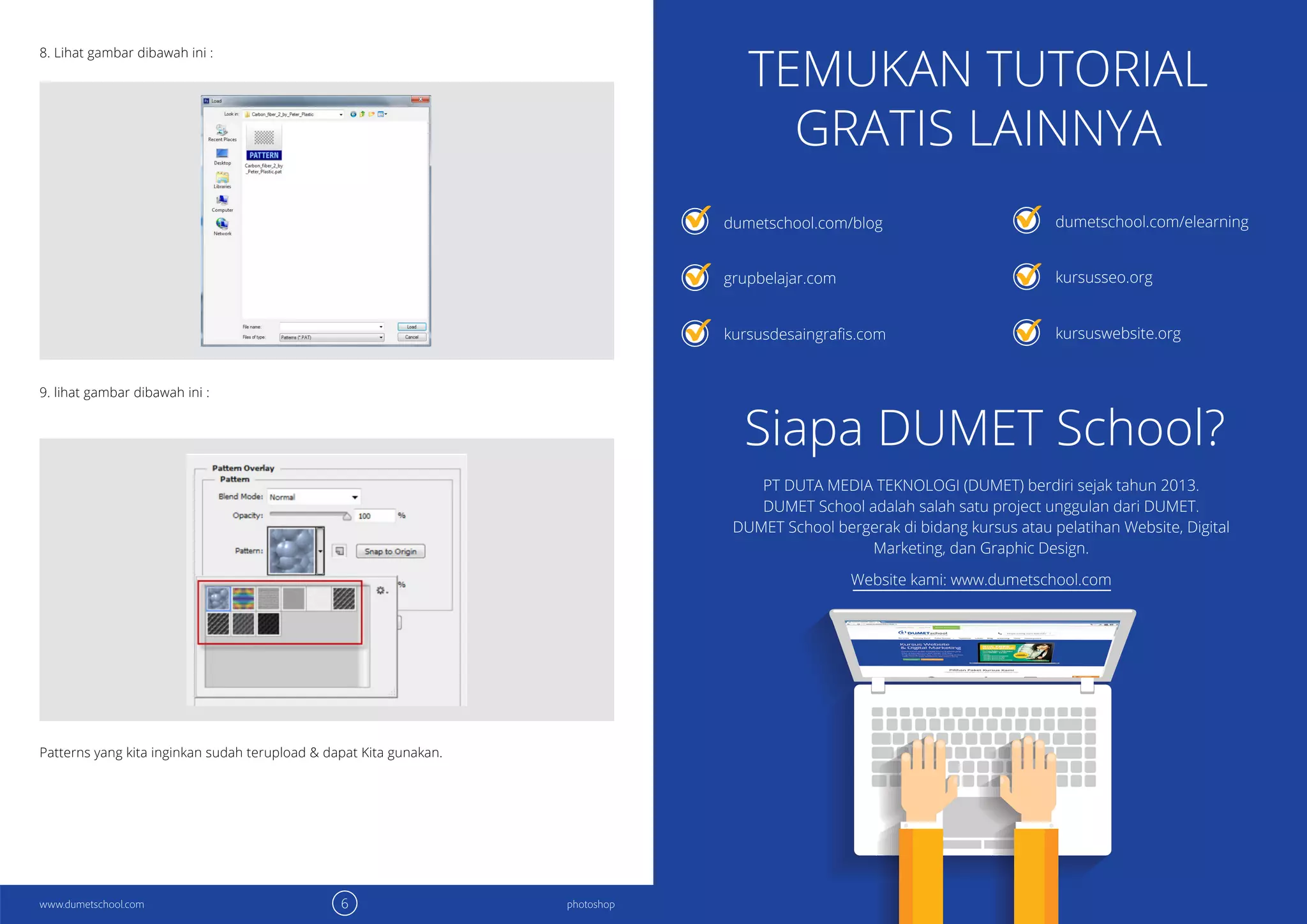Click the Snap to Origin button
This screenshot has height=924, width=1307.
(391, 551)
